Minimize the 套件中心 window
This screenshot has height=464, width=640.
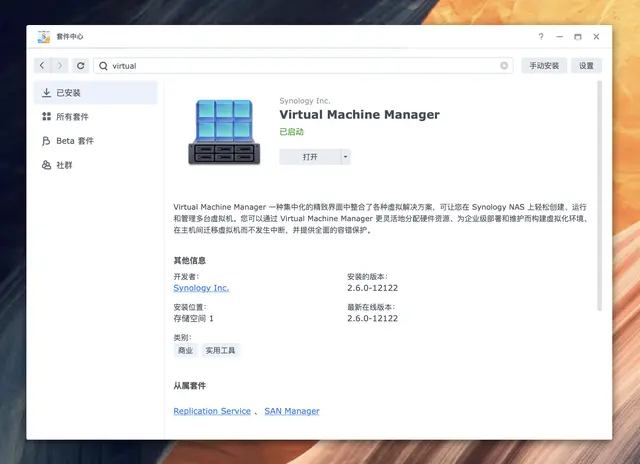[x=560, y=37]
